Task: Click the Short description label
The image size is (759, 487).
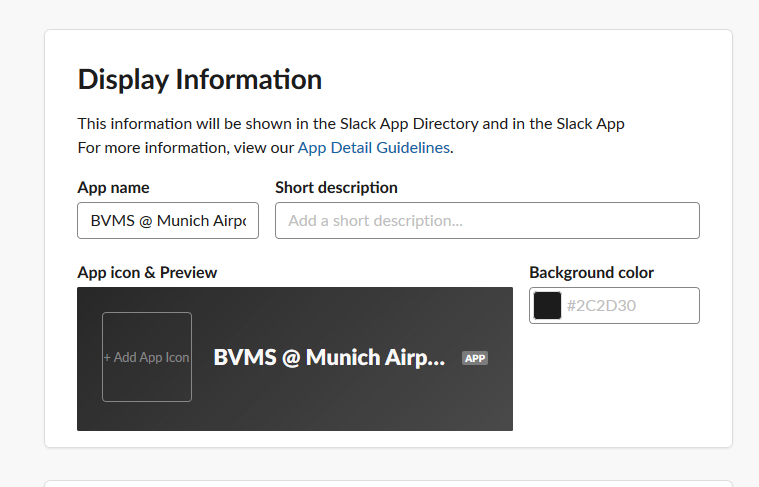Action: (336, 188)
